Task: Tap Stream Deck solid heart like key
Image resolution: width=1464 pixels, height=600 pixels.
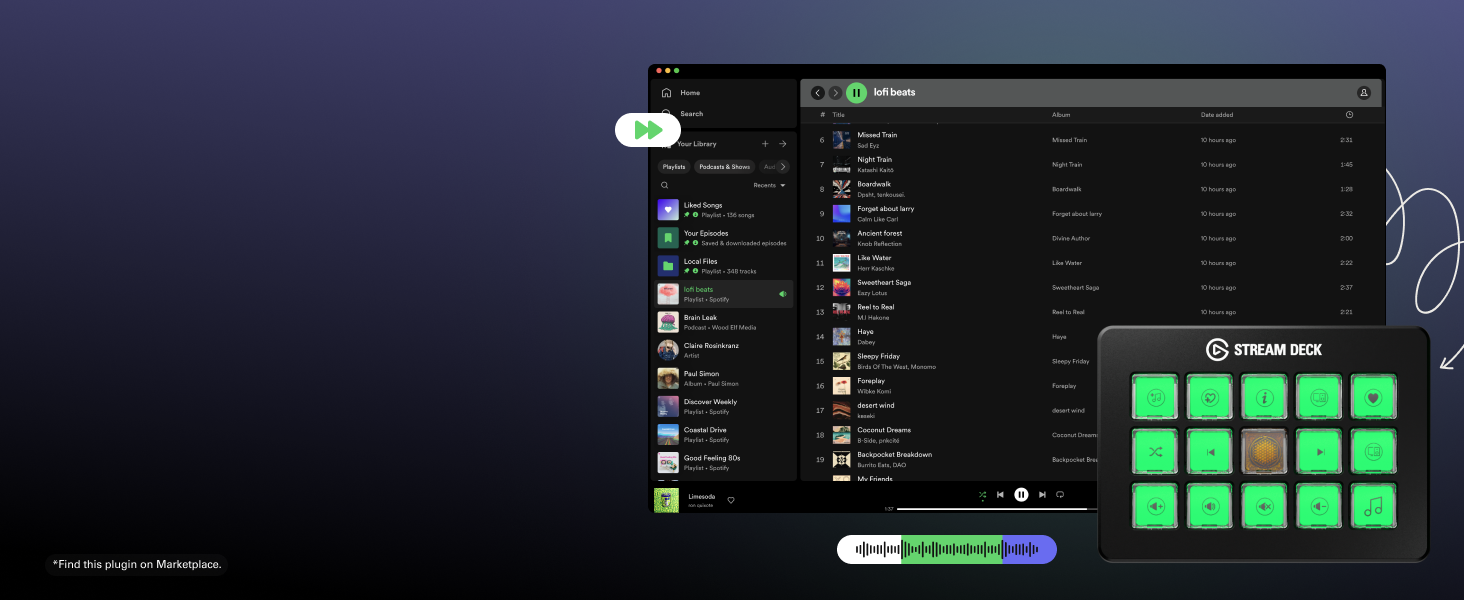Action: (1373, 397)
